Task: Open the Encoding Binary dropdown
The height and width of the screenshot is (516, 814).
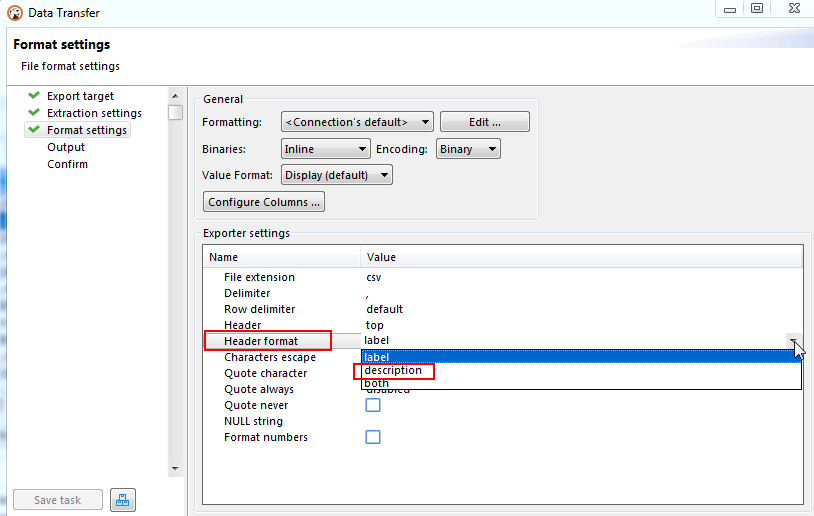Action: (x=468, y=149)
